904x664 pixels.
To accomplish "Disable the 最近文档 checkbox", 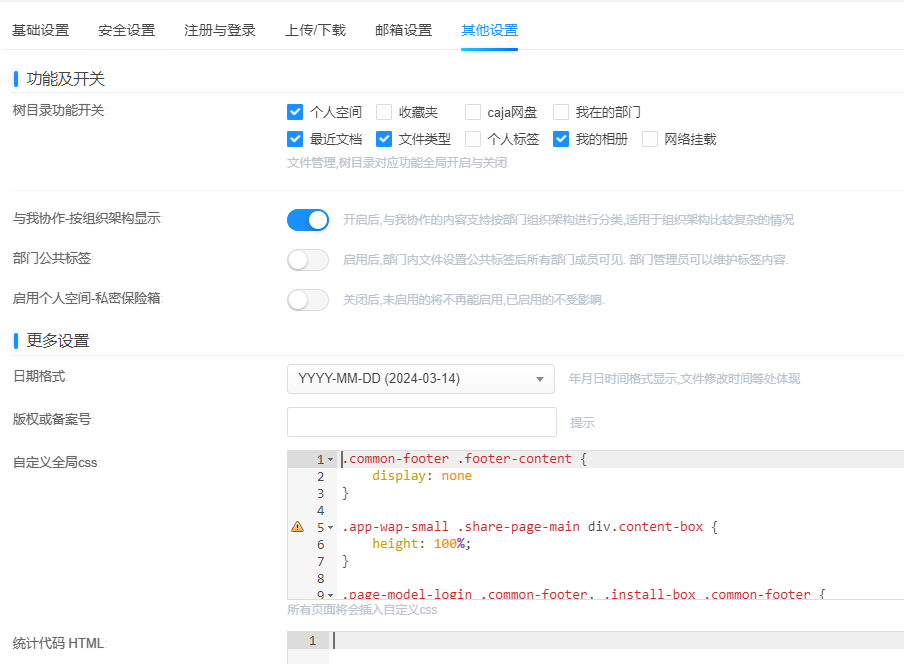I will [x=295, y=139].
